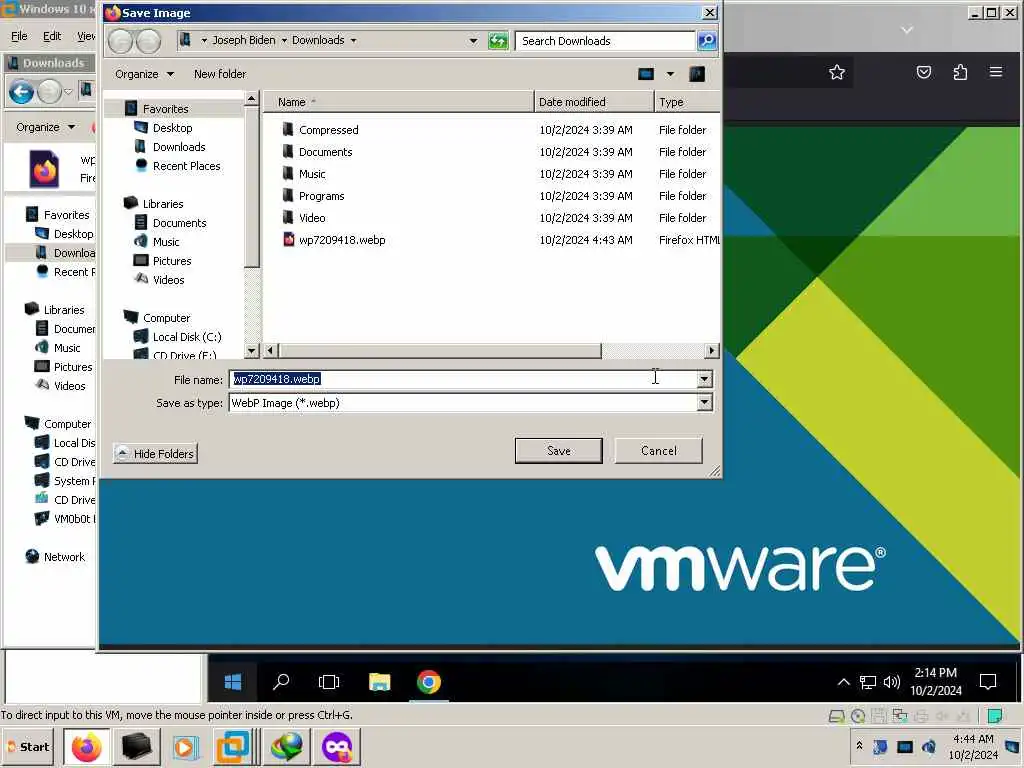This screenshot has width=1024, height=768.
Task: Show hidden icons chevron in VM tray
Action: (x=844, y=682)
